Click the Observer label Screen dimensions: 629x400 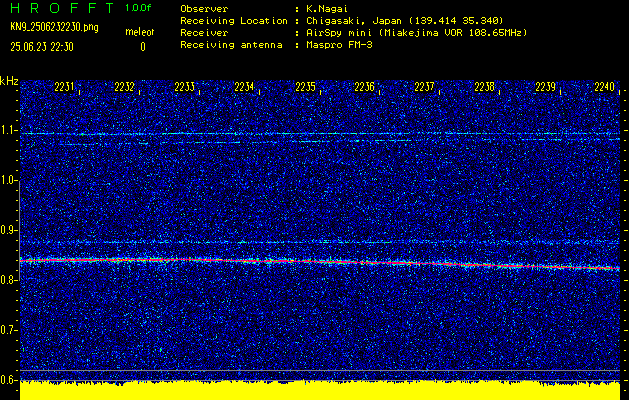[204, 8]
